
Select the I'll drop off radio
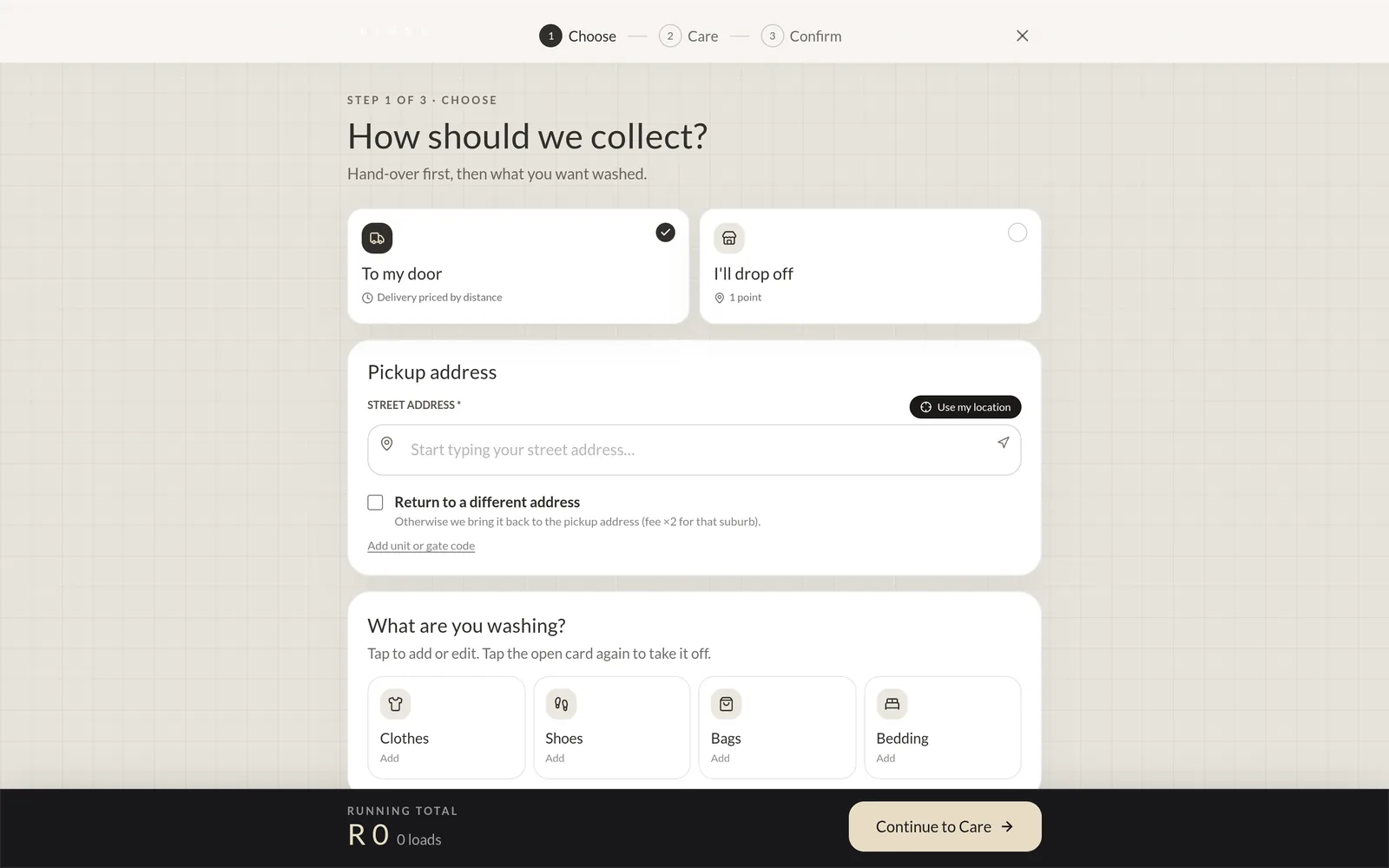tap(1017, 233)
